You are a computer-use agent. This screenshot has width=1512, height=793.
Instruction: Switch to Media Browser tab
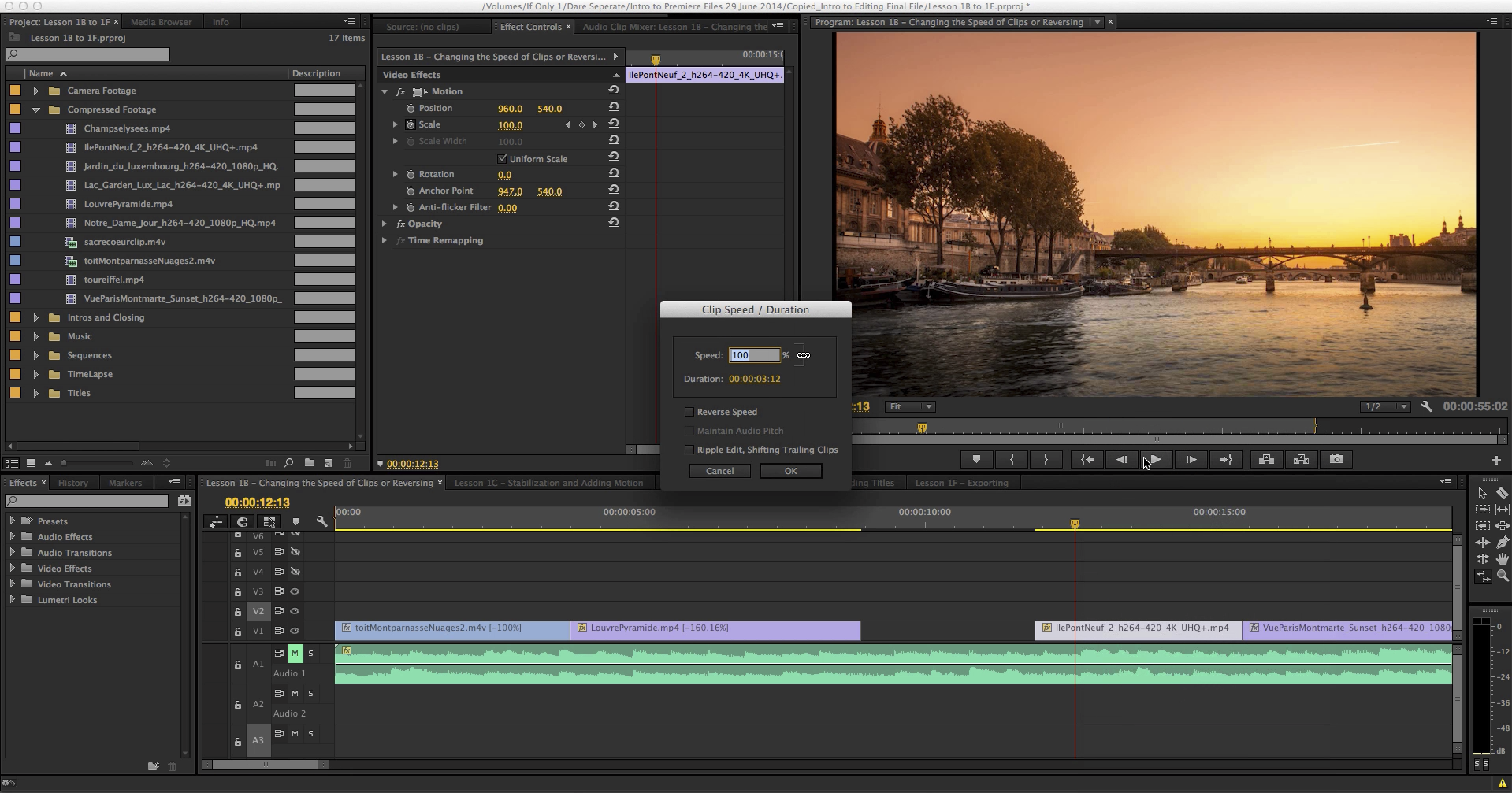click(161, 22)
